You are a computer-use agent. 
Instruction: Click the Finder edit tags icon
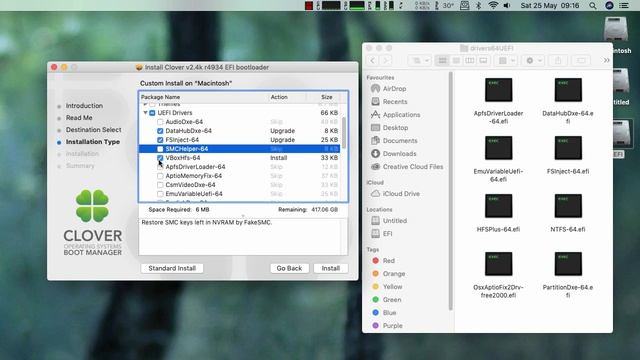click(x=581, y=60)
